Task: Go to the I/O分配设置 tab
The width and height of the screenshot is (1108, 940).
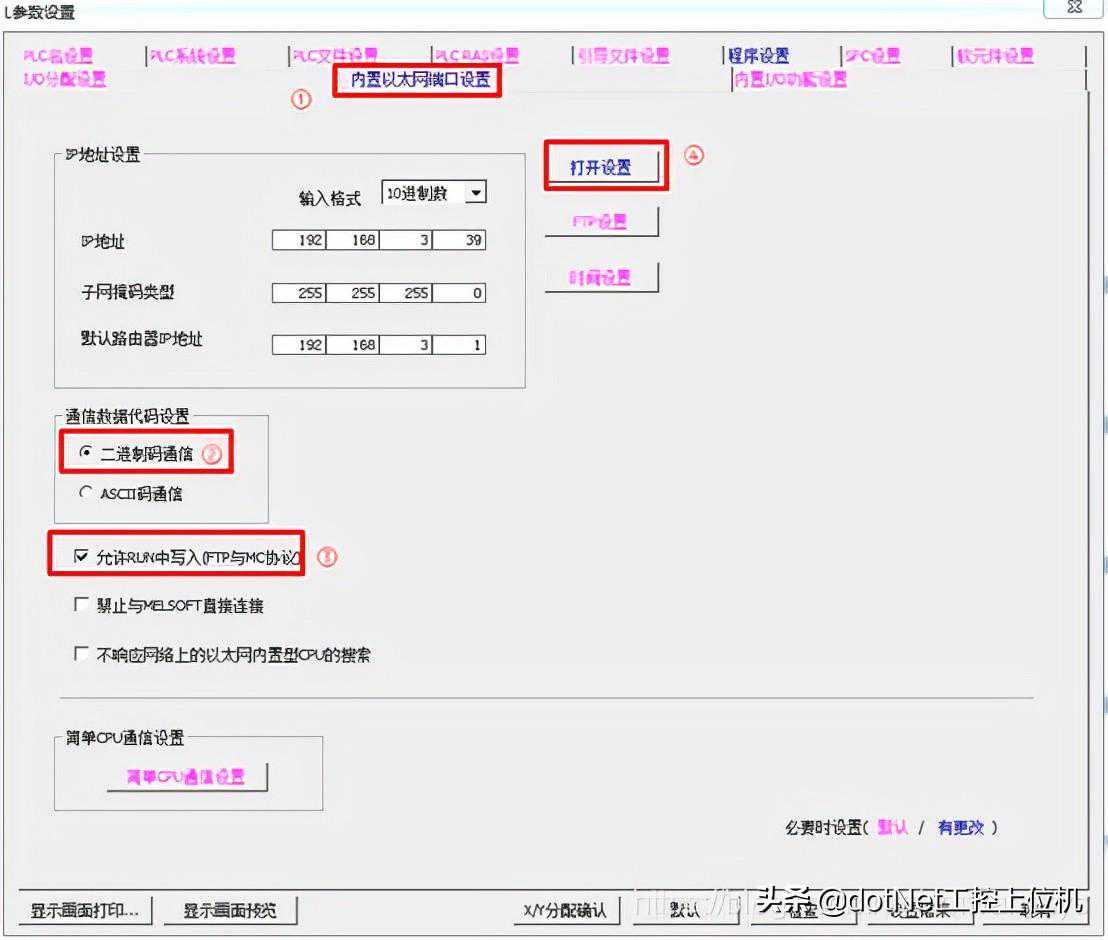Action: click(x=65, y=79)
